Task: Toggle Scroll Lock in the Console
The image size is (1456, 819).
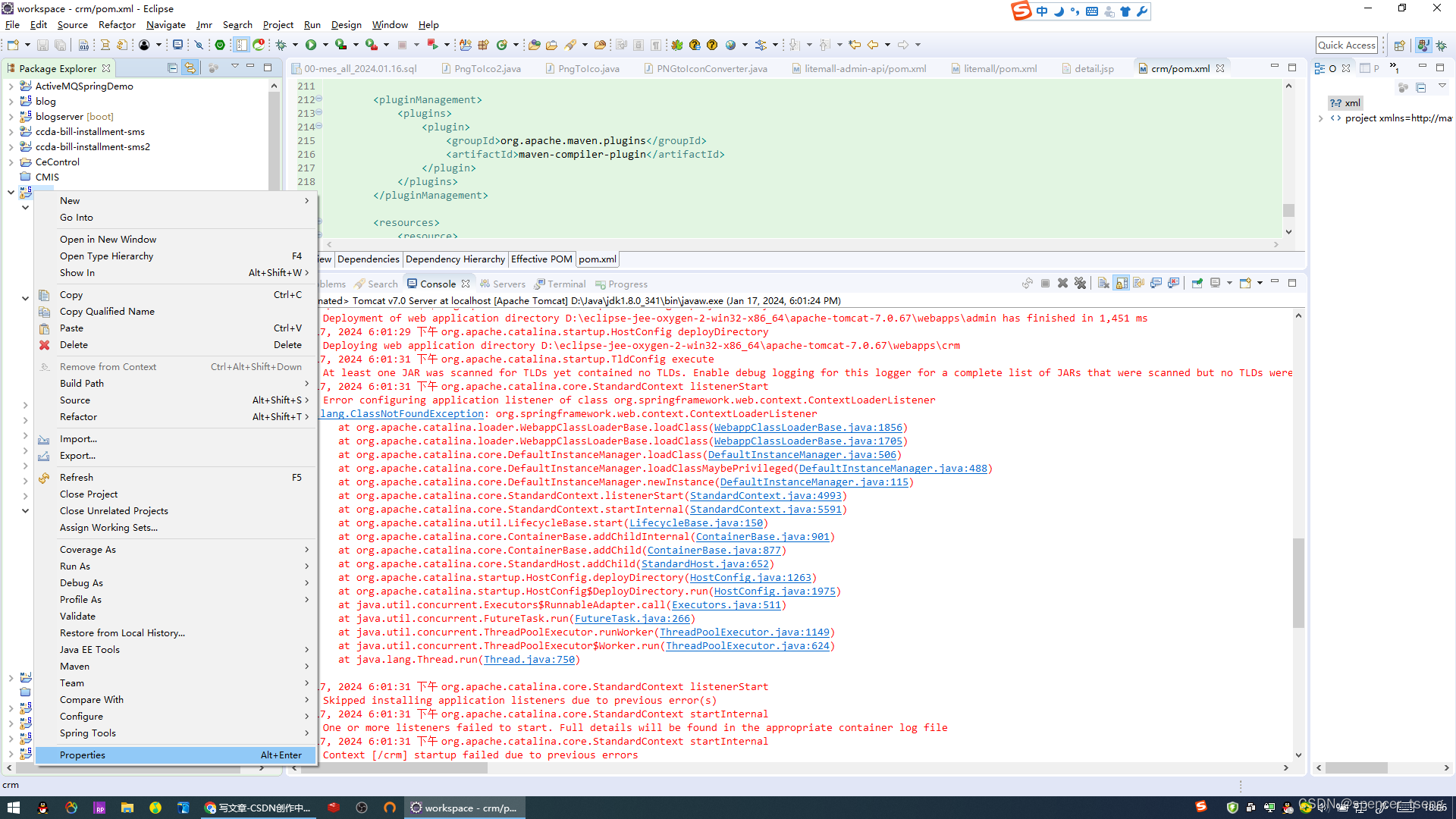Action: [1122, 283]
